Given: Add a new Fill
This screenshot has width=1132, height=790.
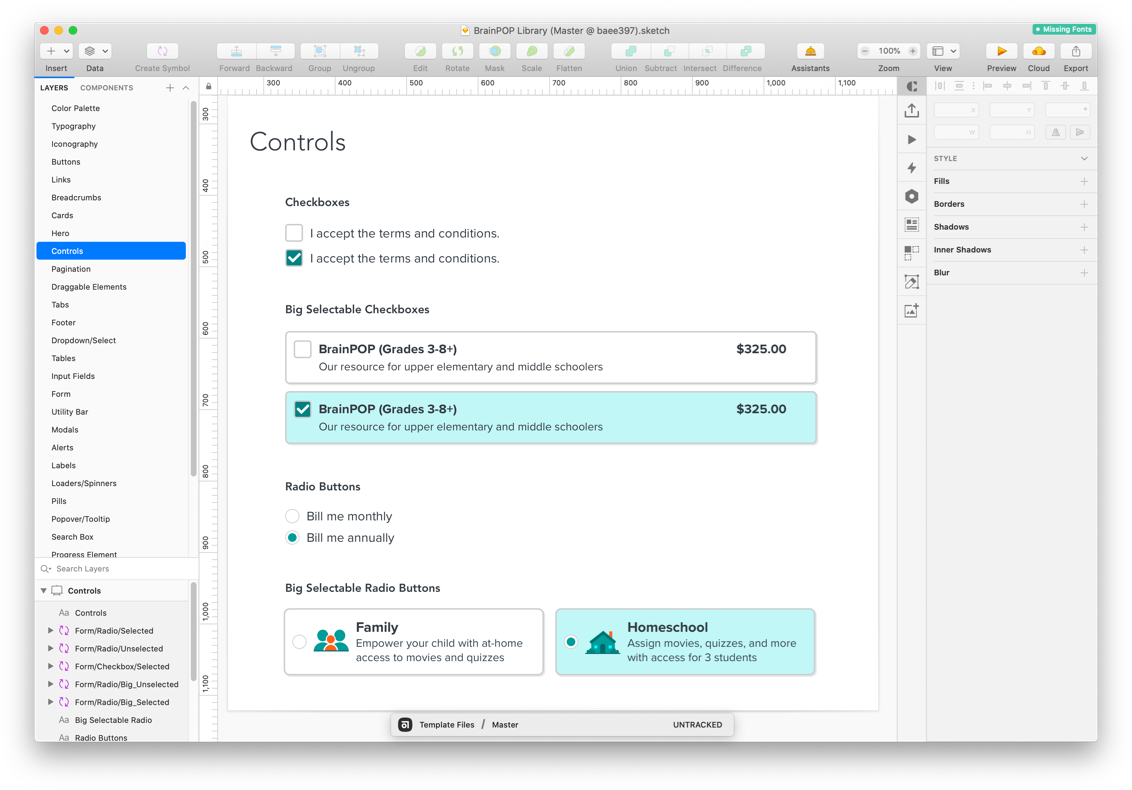Looking at the screenshot, I should [1084, 181].
